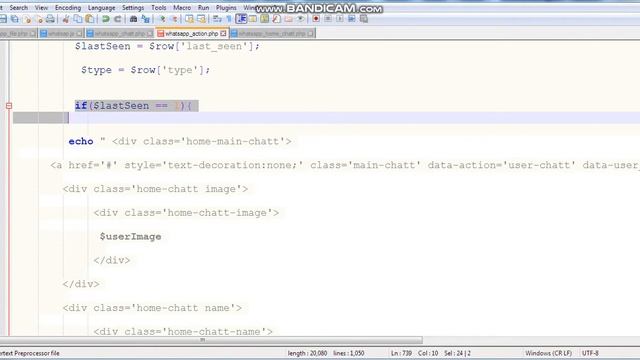Click the Zoom In toolbar icon
This screenshot has height=360, width=640.
pos(162,19)
